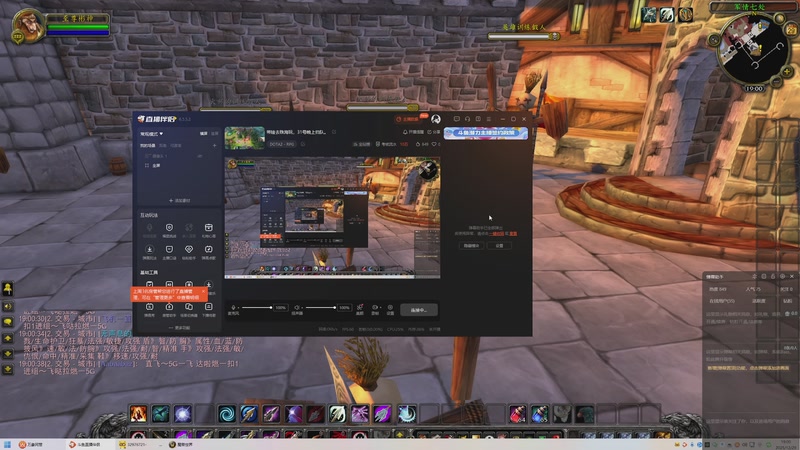Use the blue potion on action bar

[x=540, y=414]
